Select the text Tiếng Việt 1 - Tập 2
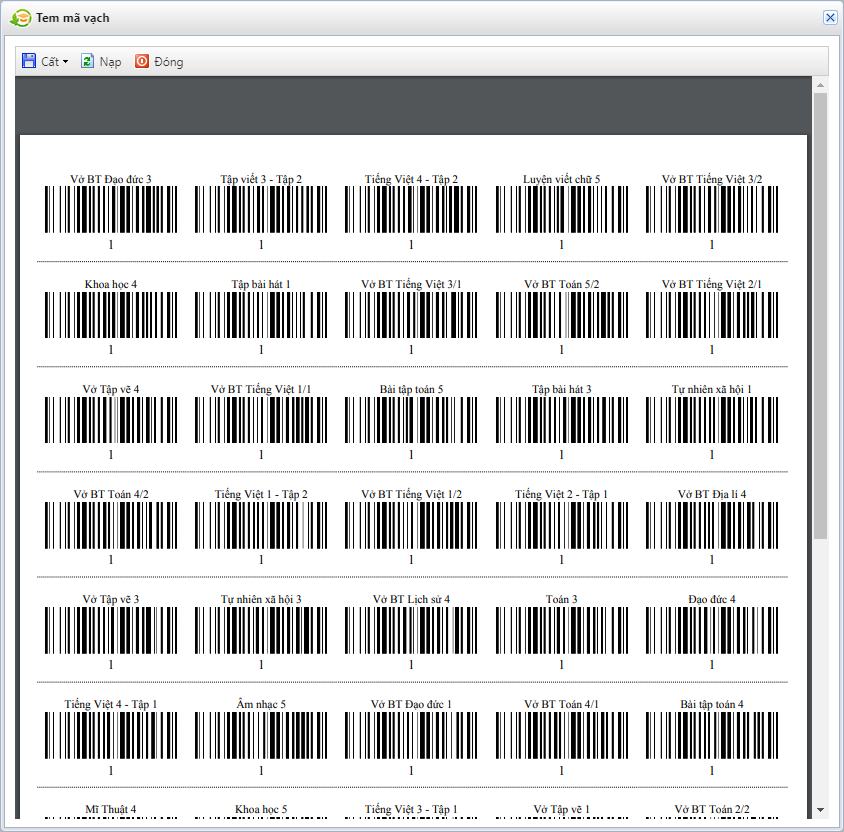This screenshot has width=844, height=832. pyautogui.click(x=261, y=494)
